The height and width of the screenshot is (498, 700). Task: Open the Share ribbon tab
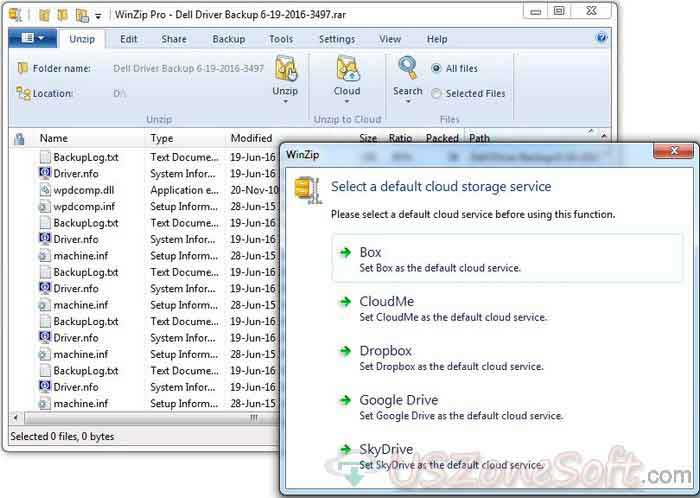pyautogui.click(x=174, y=39)
